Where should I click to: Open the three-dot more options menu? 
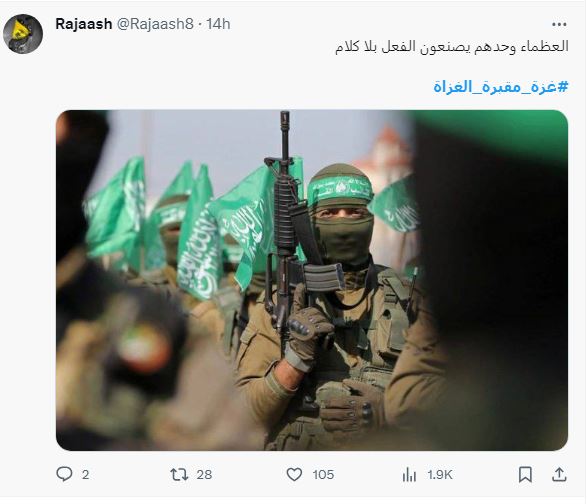(x=559, y=24)
